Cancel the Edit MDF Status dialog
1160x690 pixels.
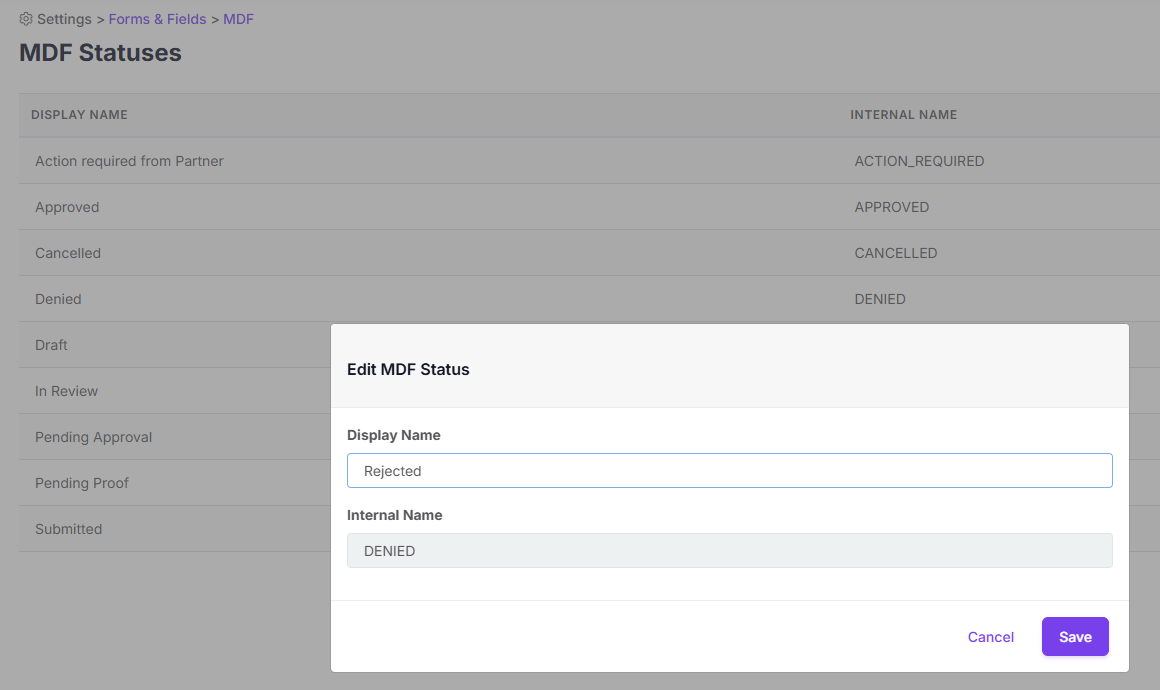click(x=991, y=637)
